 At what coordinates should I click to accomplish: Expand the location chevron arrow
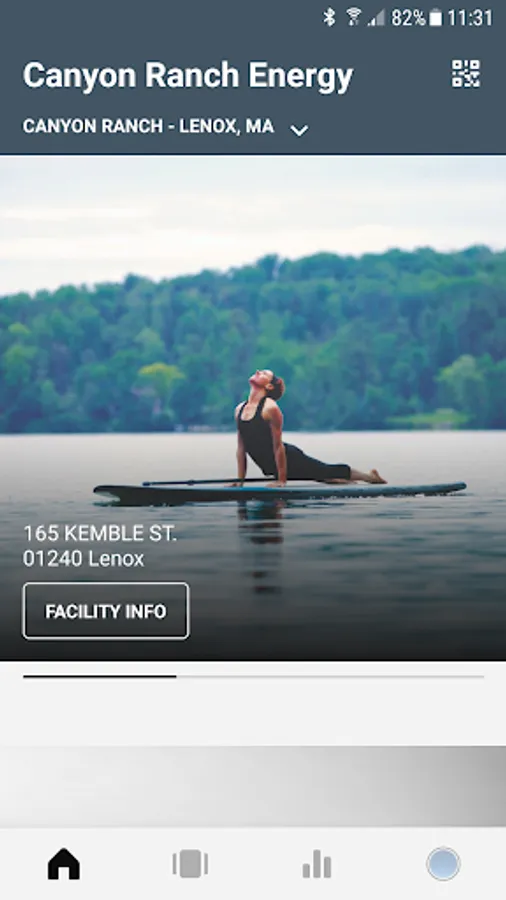299,130
